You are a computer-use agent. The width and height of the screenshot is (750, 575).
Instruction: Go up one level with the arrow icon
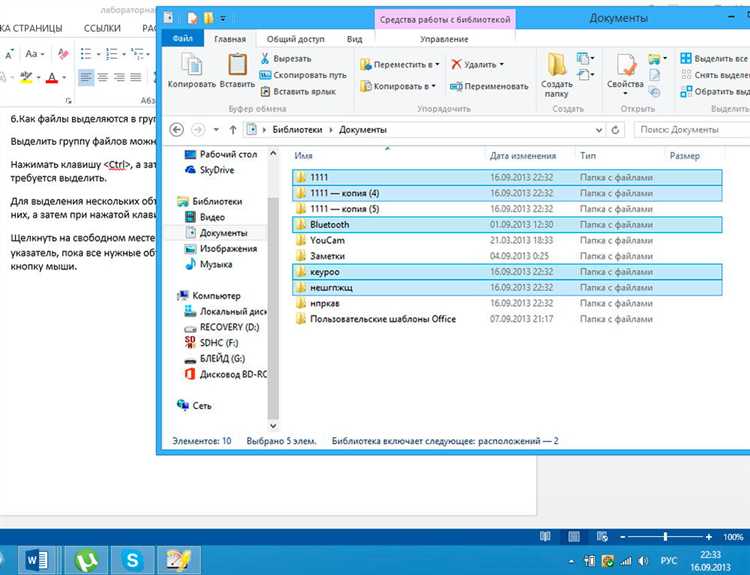(x=233, y=130)
